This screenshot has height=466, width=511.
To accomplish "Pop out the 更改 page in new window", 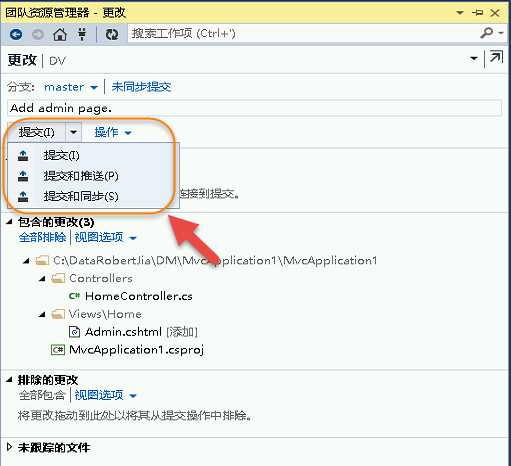I will pos(496,57).
